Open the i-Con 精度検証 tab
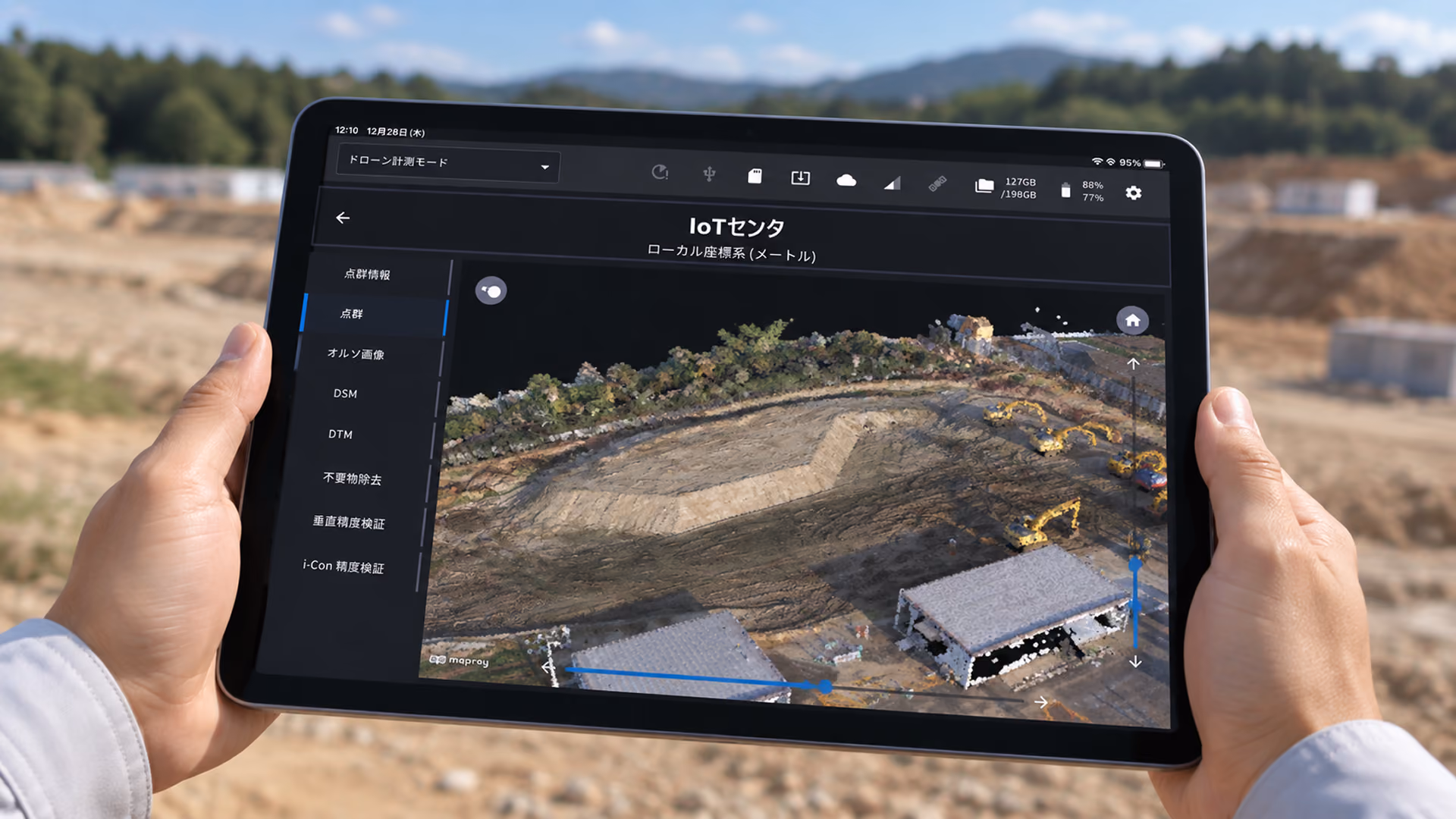The image size is (1456, 819). (343, 566)
